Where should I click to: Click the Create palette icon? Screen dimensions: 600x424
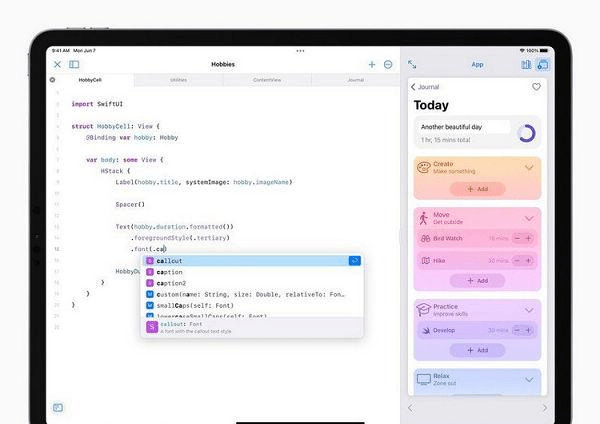(x=424, y=167)
